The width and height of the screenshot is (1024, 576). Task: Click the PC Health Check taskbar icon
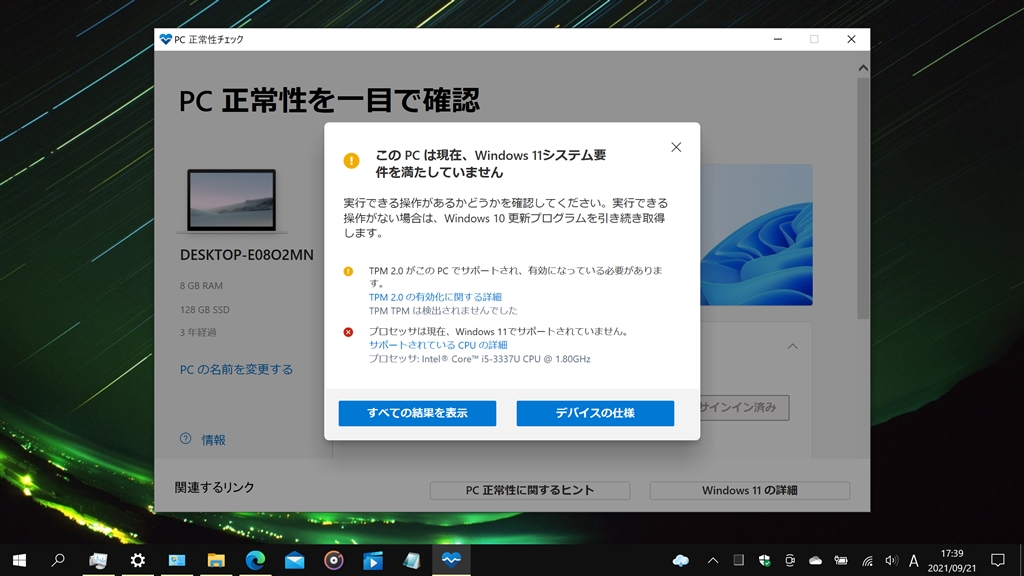coord(451,560)
